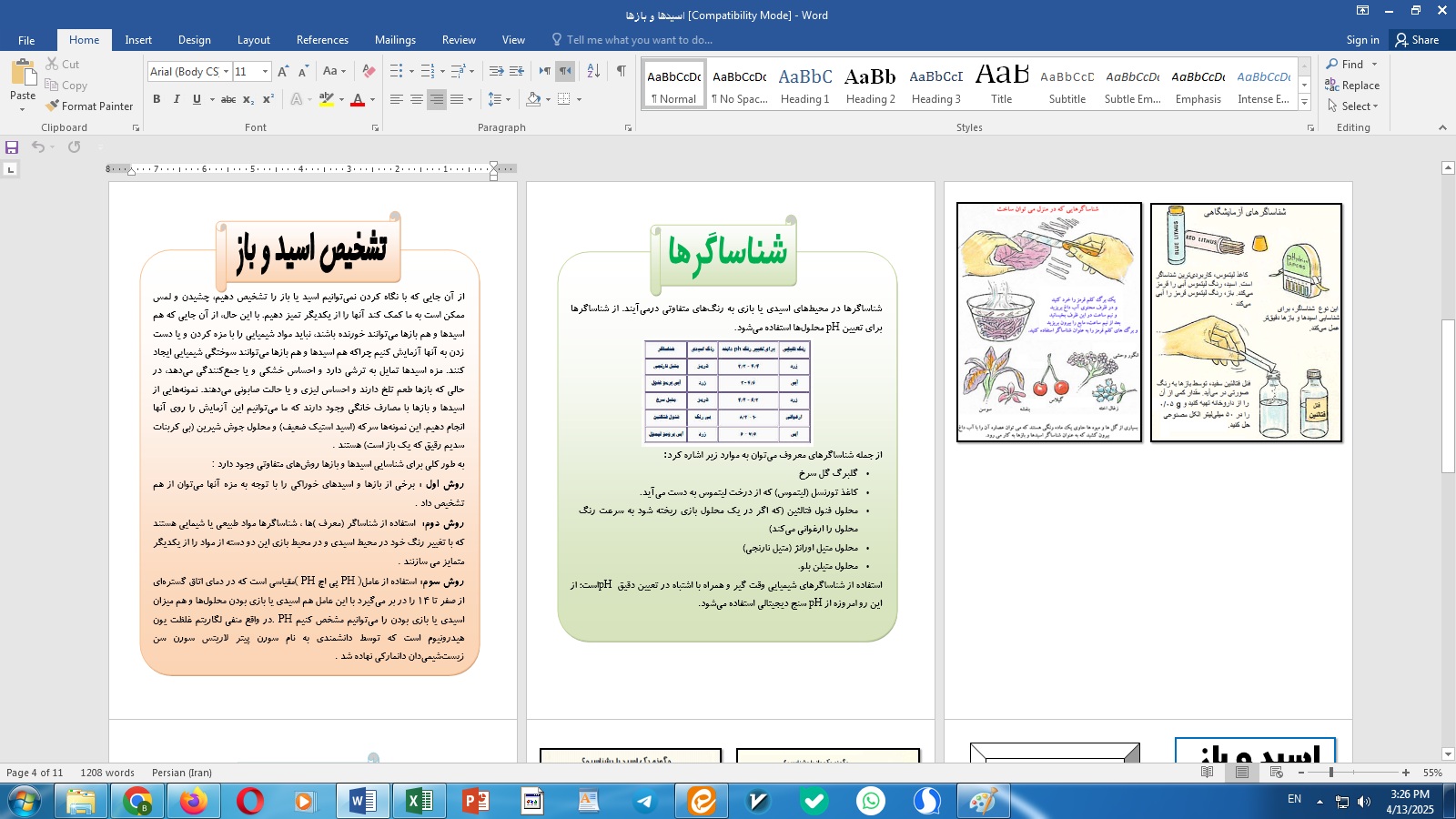Click the Clear All Formatting icon

[x=369, y=71]
